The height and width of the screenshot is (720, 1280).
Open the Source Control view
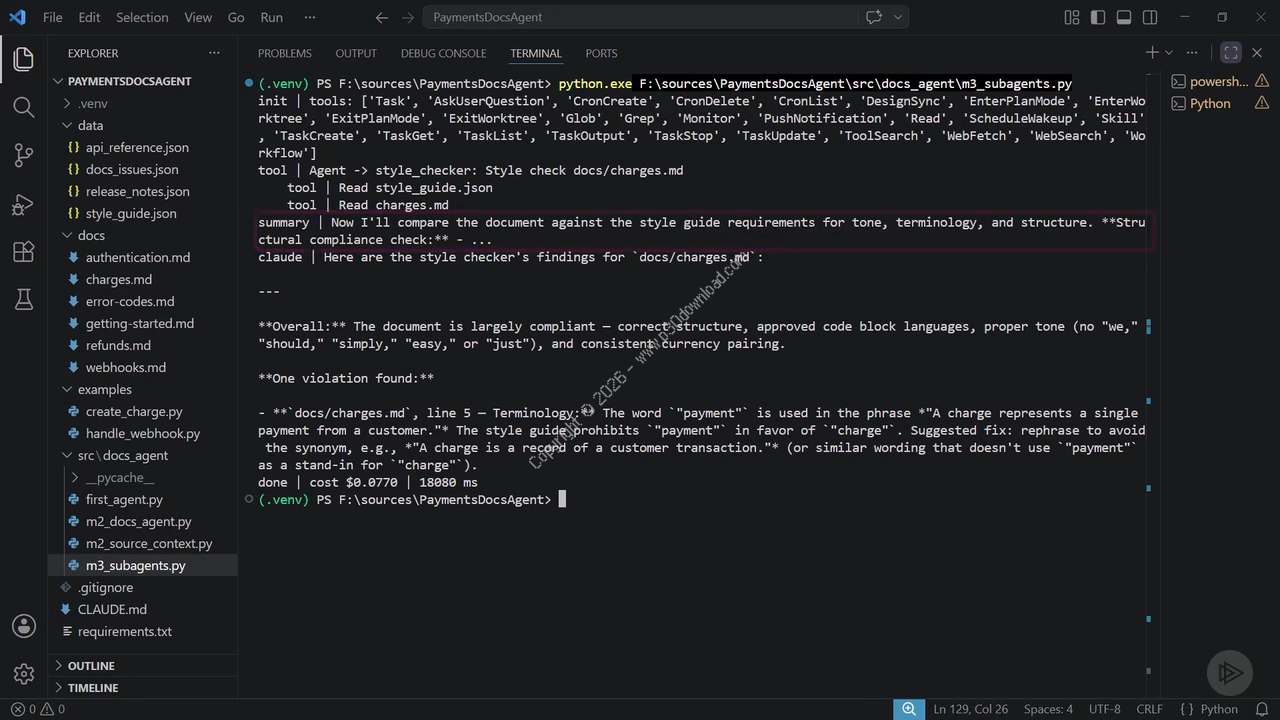coord(24,155)
